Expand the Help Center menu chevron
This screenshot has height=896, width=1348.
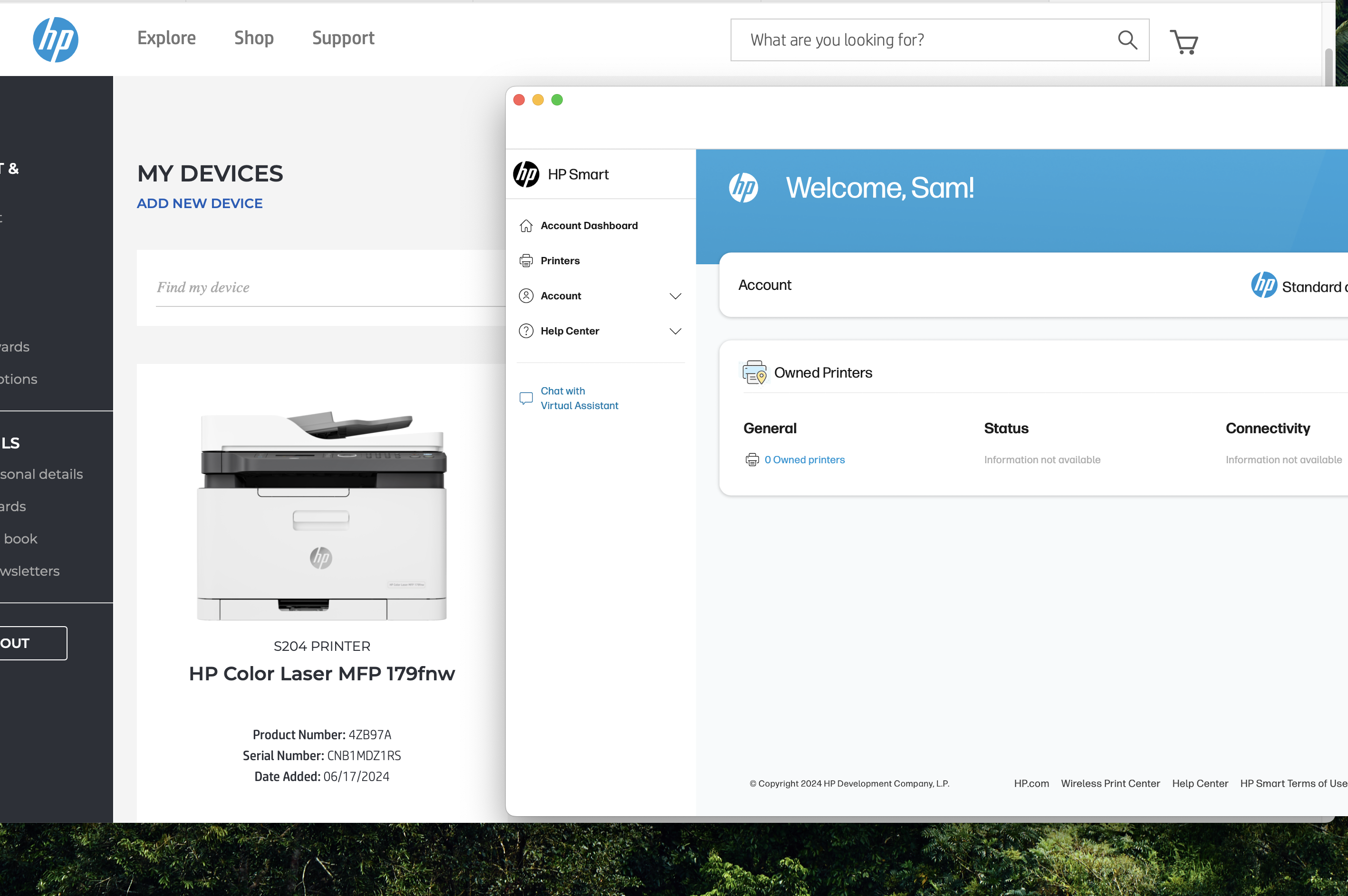(x=675, y=332)
